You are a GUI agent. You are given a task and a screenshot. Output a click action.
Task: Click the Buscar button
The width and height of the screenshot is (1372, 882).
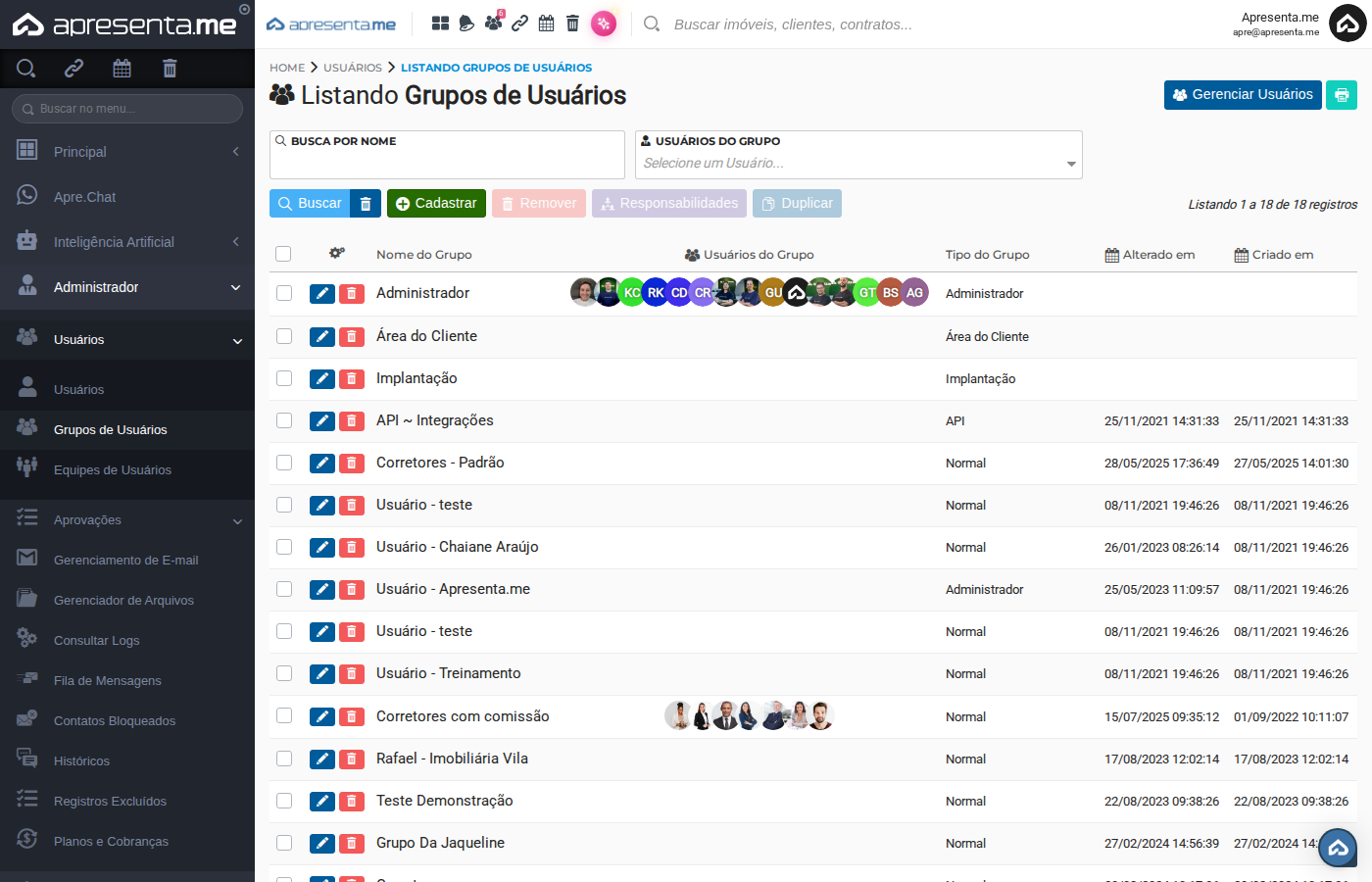(x=310, y=204)
